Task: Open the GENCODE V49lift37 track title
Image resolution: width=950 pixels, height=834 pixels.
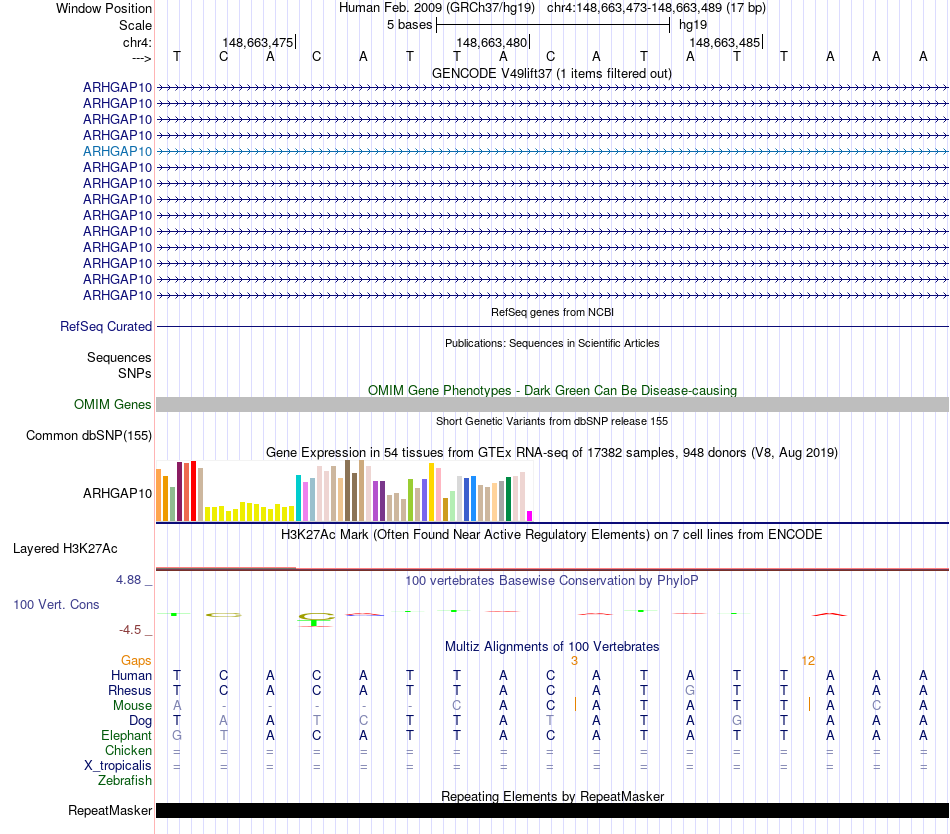Action: coord(551,73)
